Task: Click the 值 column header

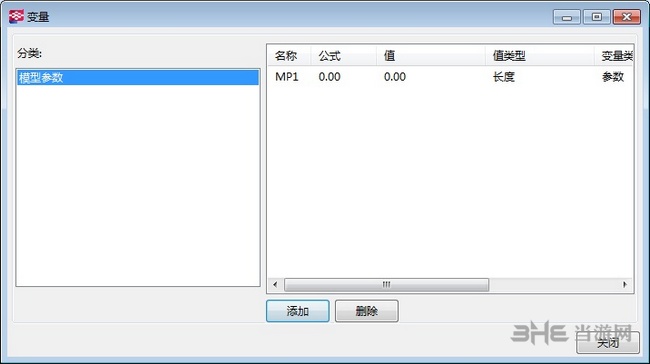Action: [431, 56]
